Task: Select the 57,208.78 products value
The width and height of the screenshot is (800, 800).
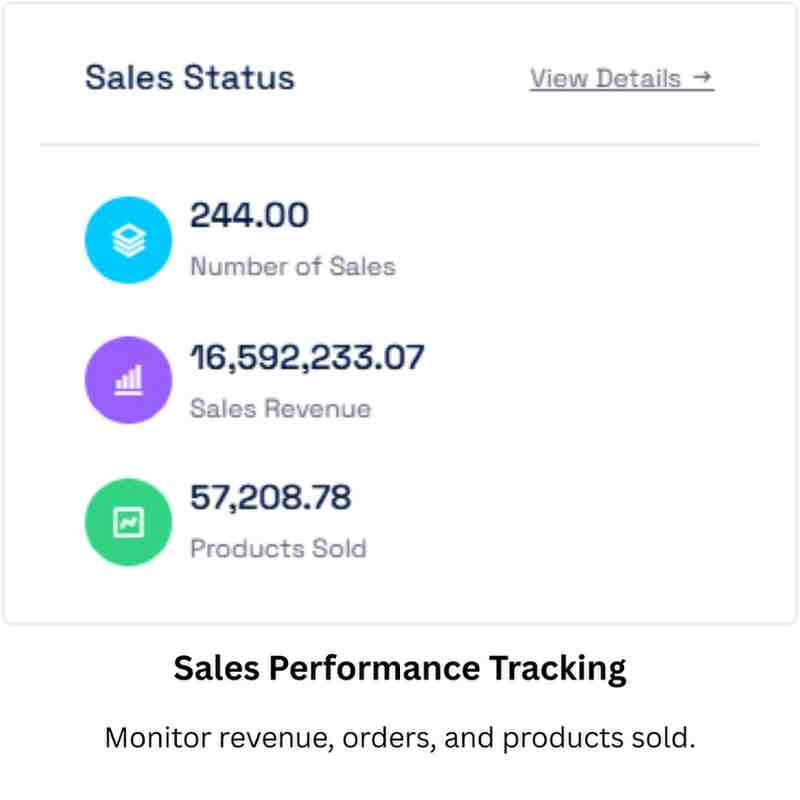Action: [271, 497]
